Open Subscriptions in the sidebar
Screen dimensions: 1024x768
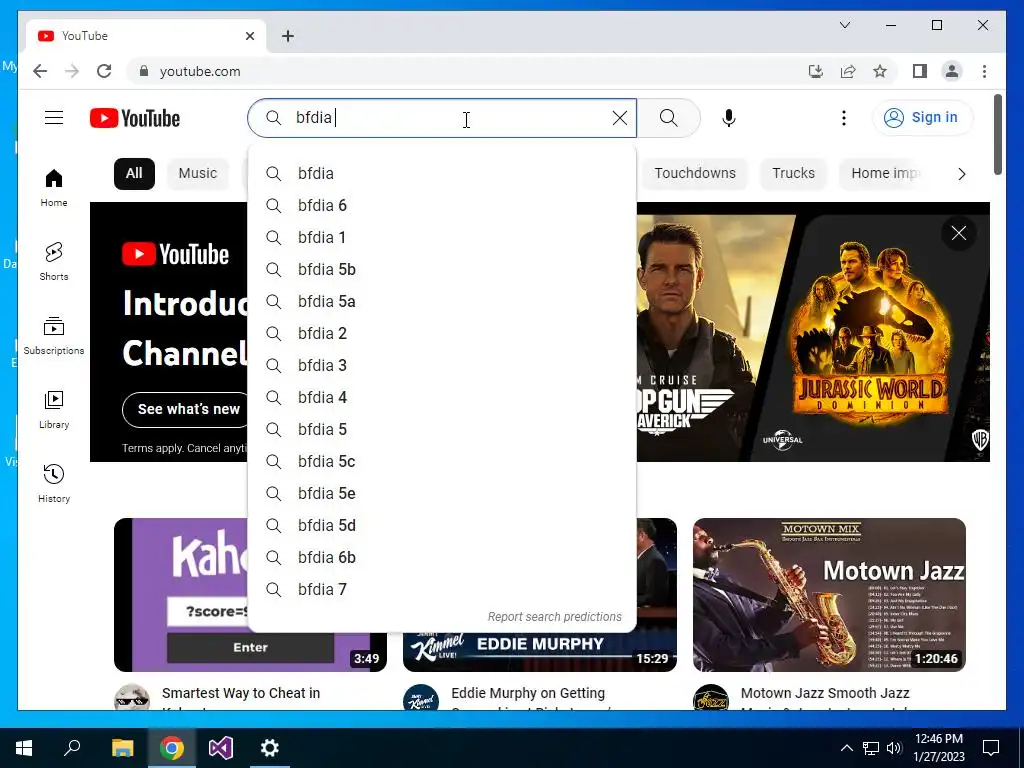[x=54, y=336]
